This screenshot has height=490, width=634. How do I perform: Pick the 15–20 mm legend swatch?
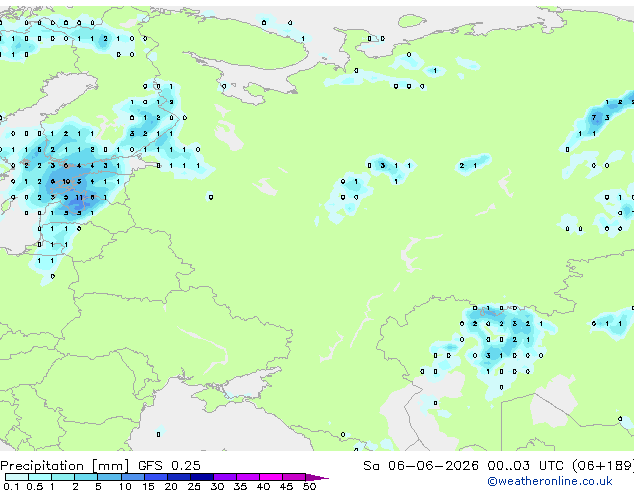pyautogui.click(x=156, y=477)
